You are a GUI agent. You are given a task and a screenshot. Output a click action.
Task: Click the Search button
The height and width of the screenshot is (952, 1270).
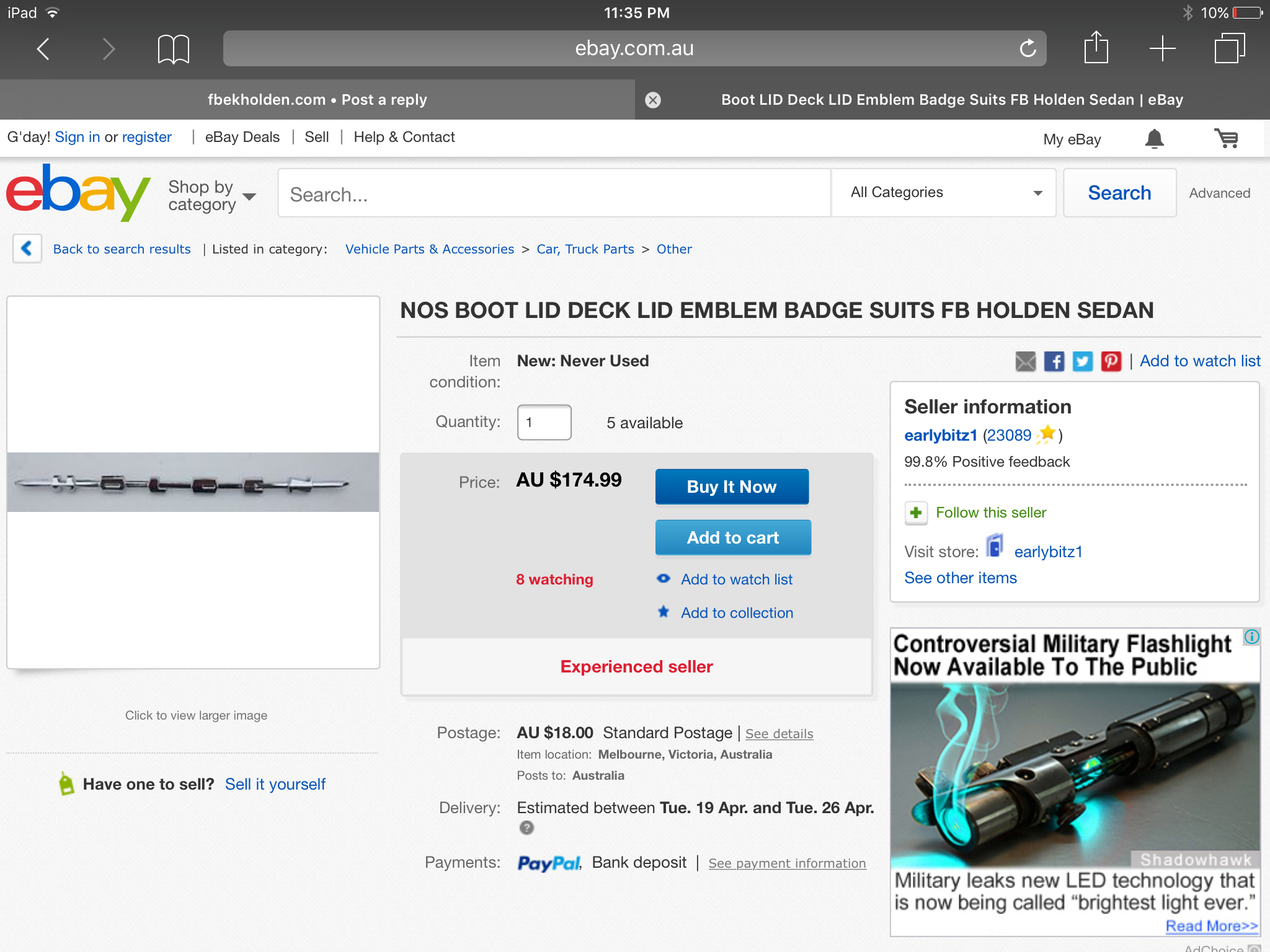coord(1119,193)
